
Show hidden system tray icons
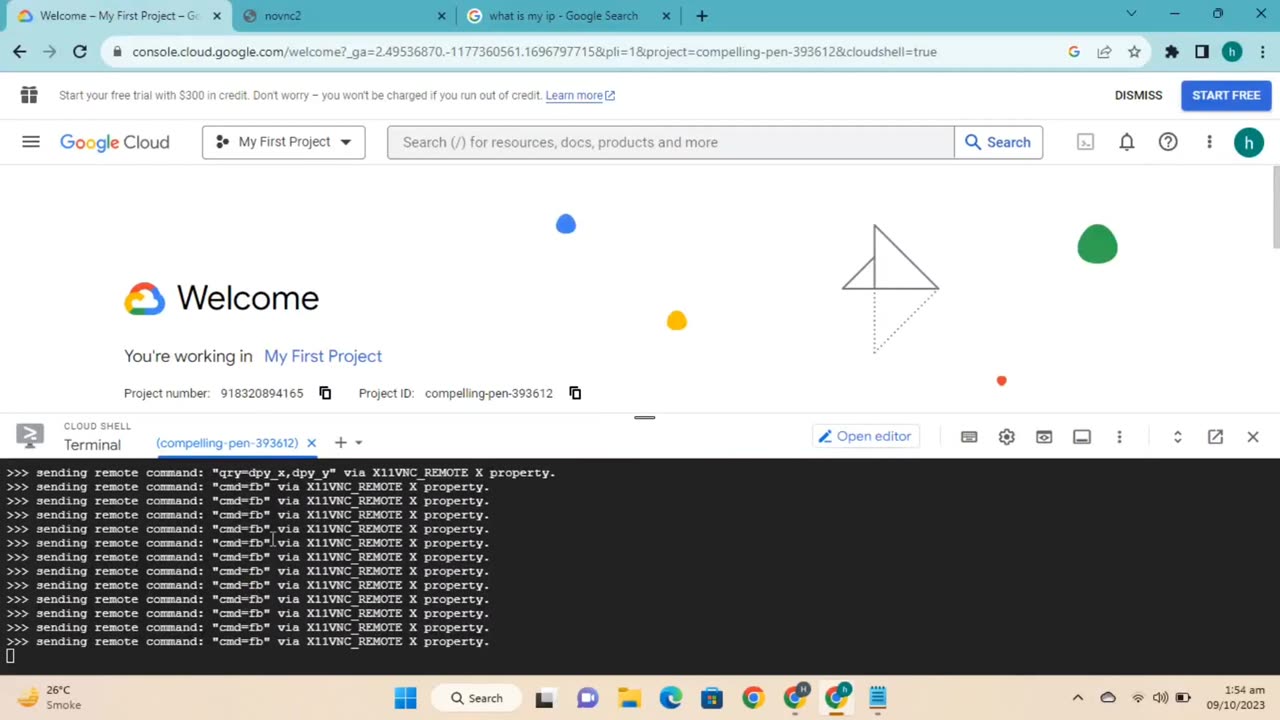(1077, 698)
